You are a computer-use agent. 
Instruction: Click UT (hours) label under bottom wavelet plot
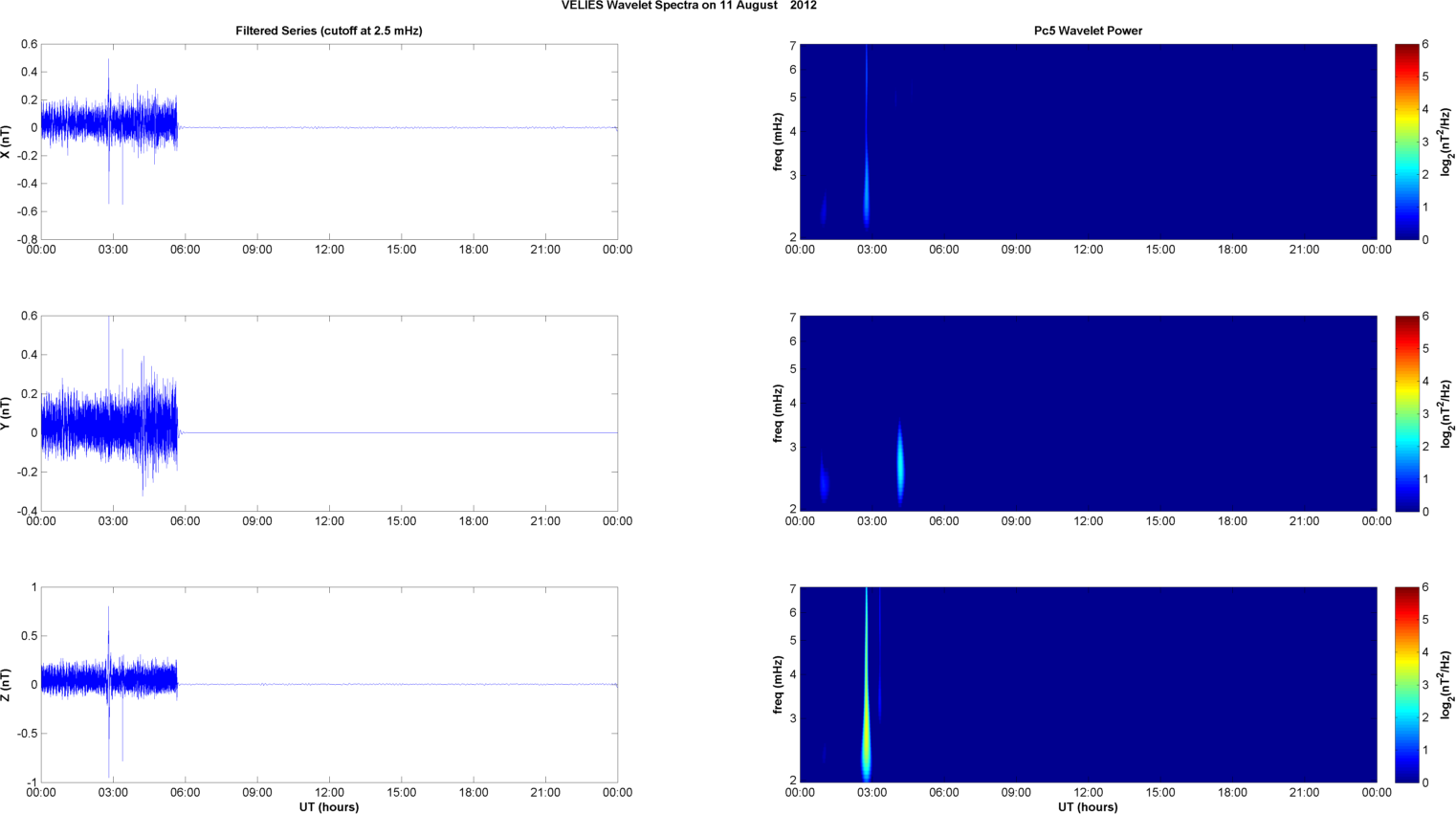(x=1088, y=806)
